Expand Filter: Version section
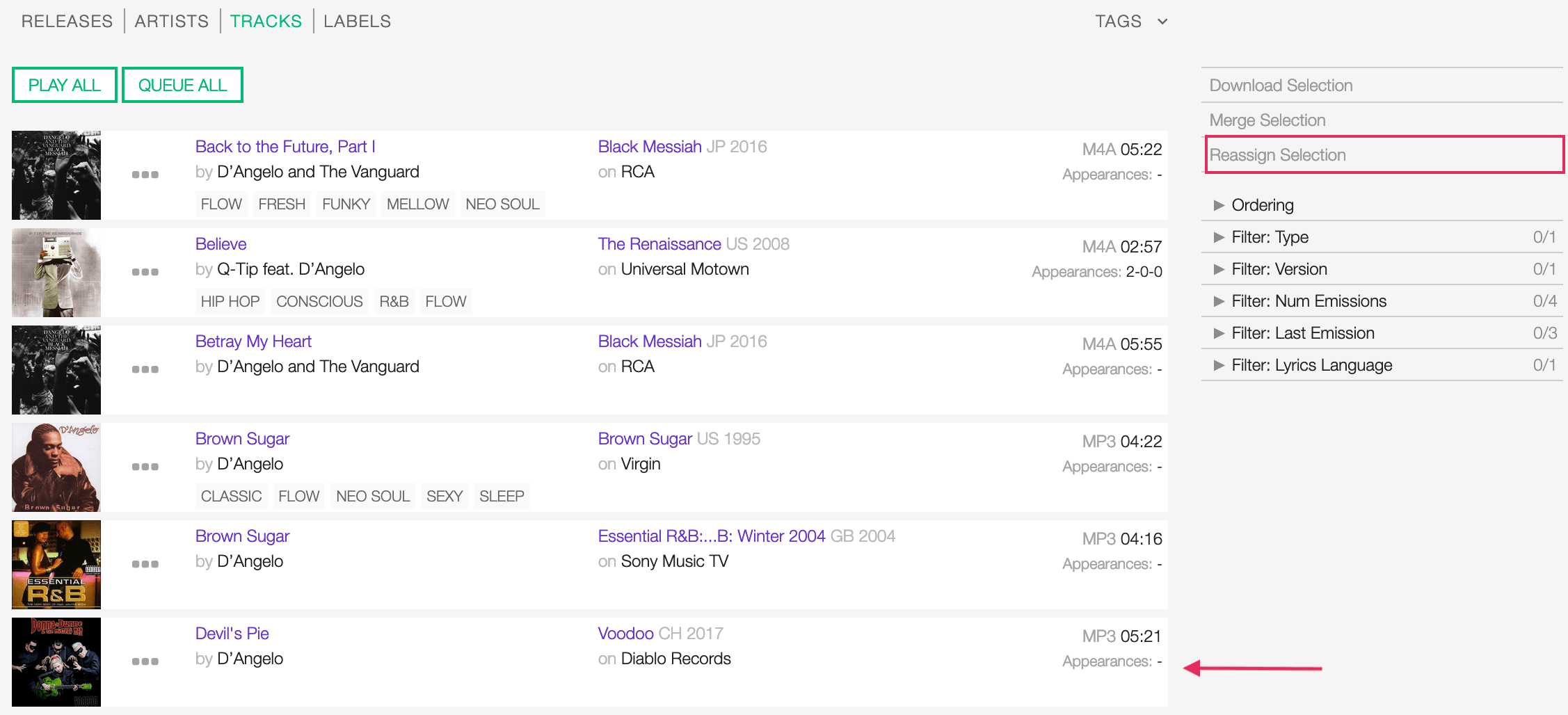This screenshot has height=715, width=1568. (1382, 269)
